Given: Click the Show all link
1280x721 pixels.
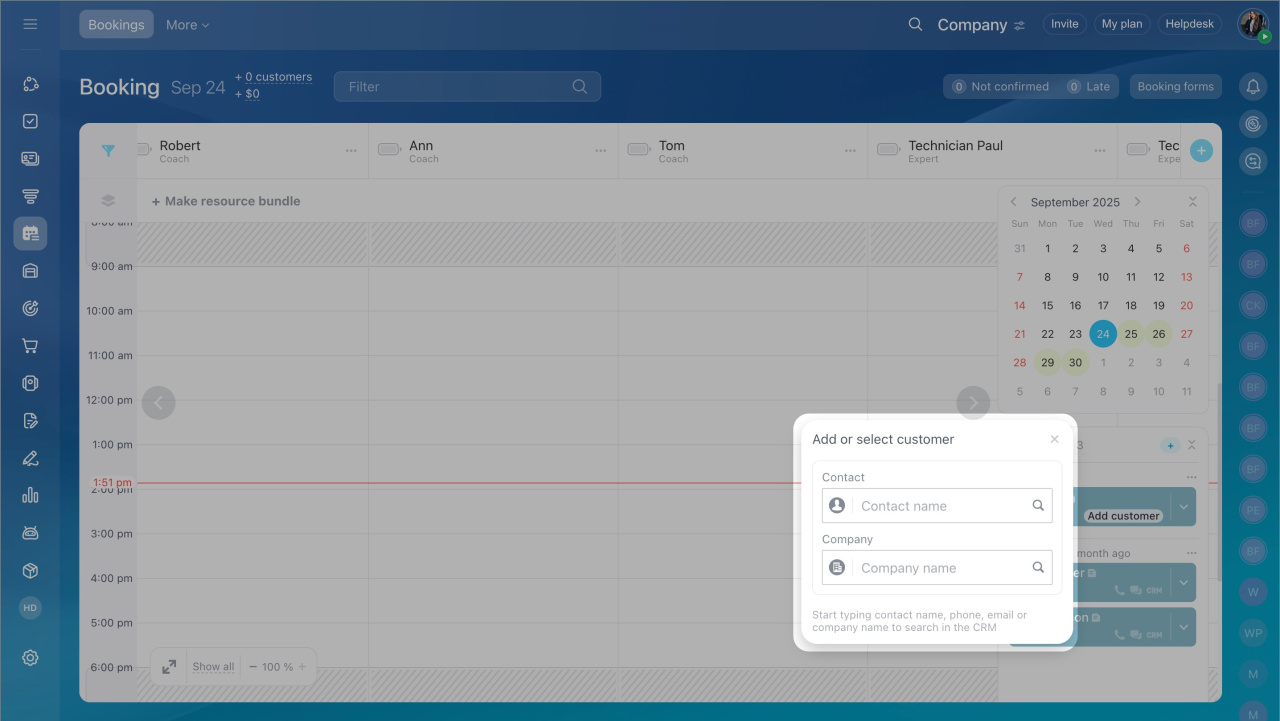Looking at the screenshot, I should tap(213, 667).
